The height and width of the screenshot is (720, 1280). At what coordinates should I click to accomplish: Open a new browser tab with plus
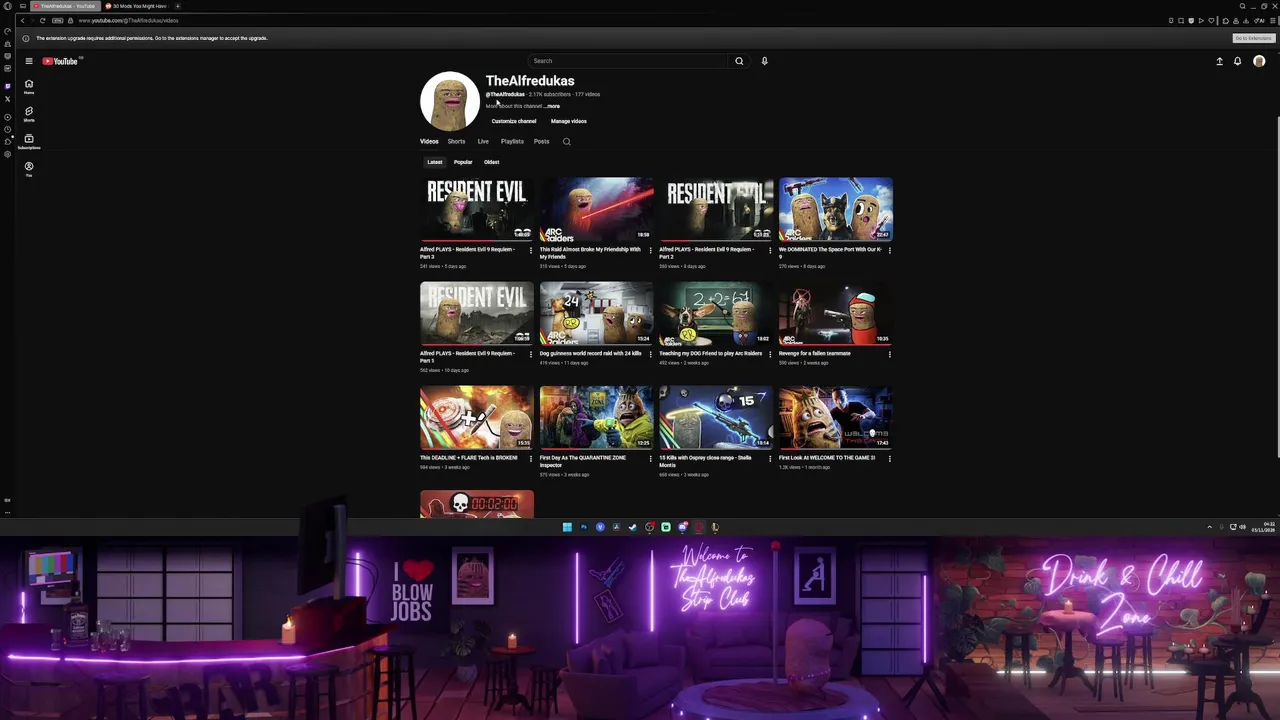click(x=177, y=6)
